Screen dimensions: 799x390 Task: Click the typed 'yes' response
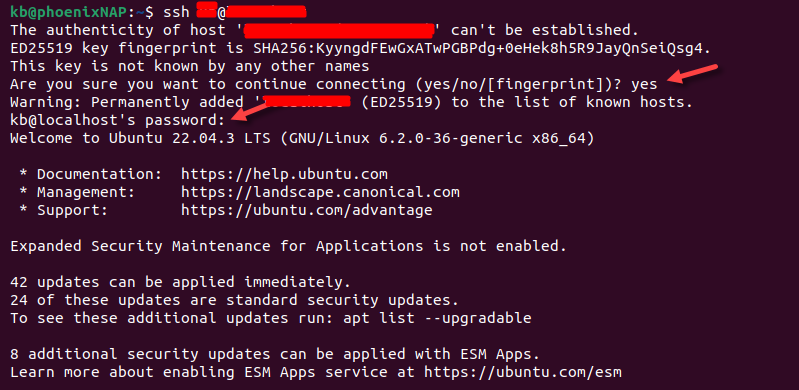[x=644, y=84]
